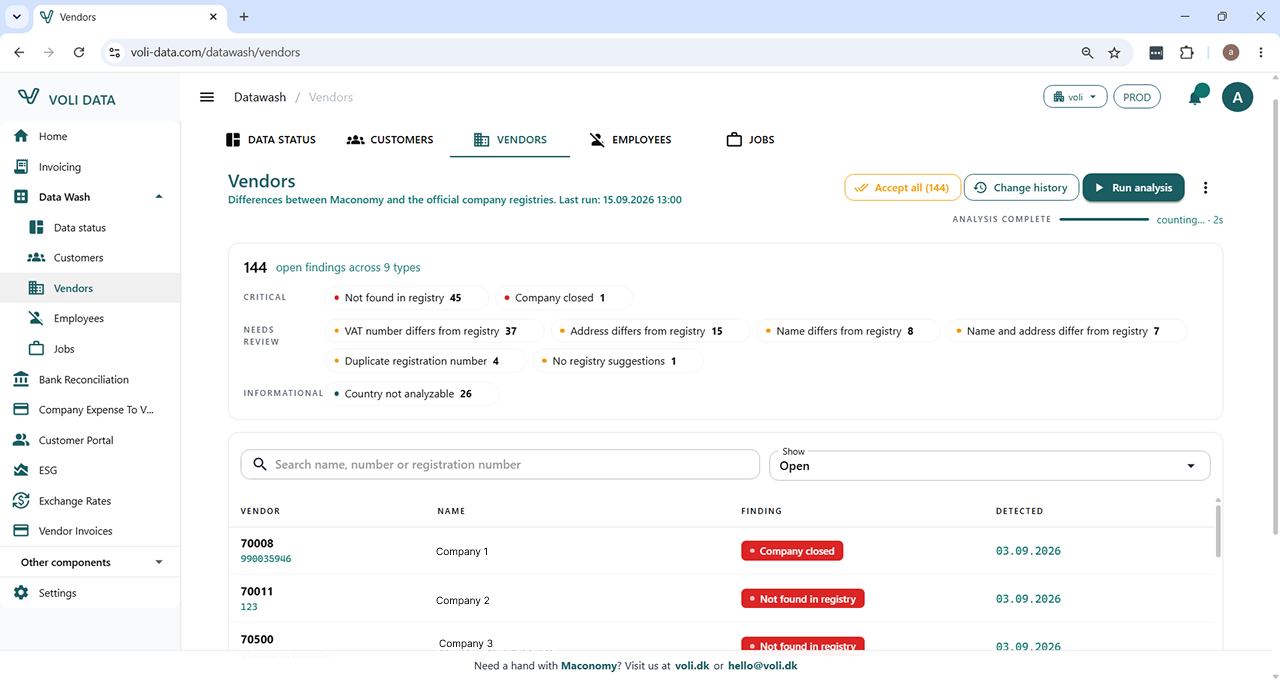Filter by Country not analyzable 26
Screen dimensions: 1280x680
click(x=412, y=394)
